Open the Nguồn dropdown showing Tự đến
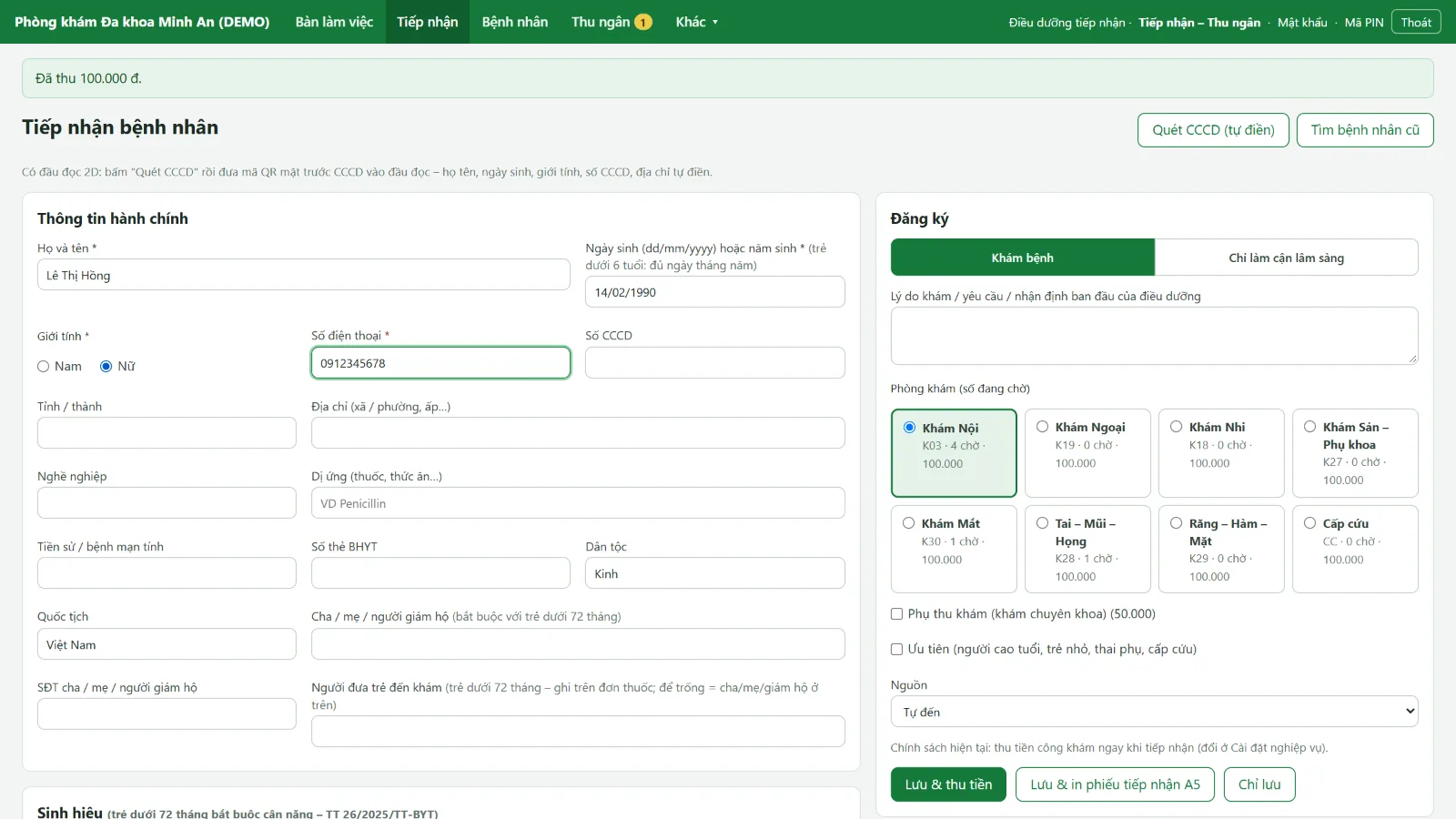Image resolution: width=1456 pixels, height=819 pixels. (x=1154, y=712)
